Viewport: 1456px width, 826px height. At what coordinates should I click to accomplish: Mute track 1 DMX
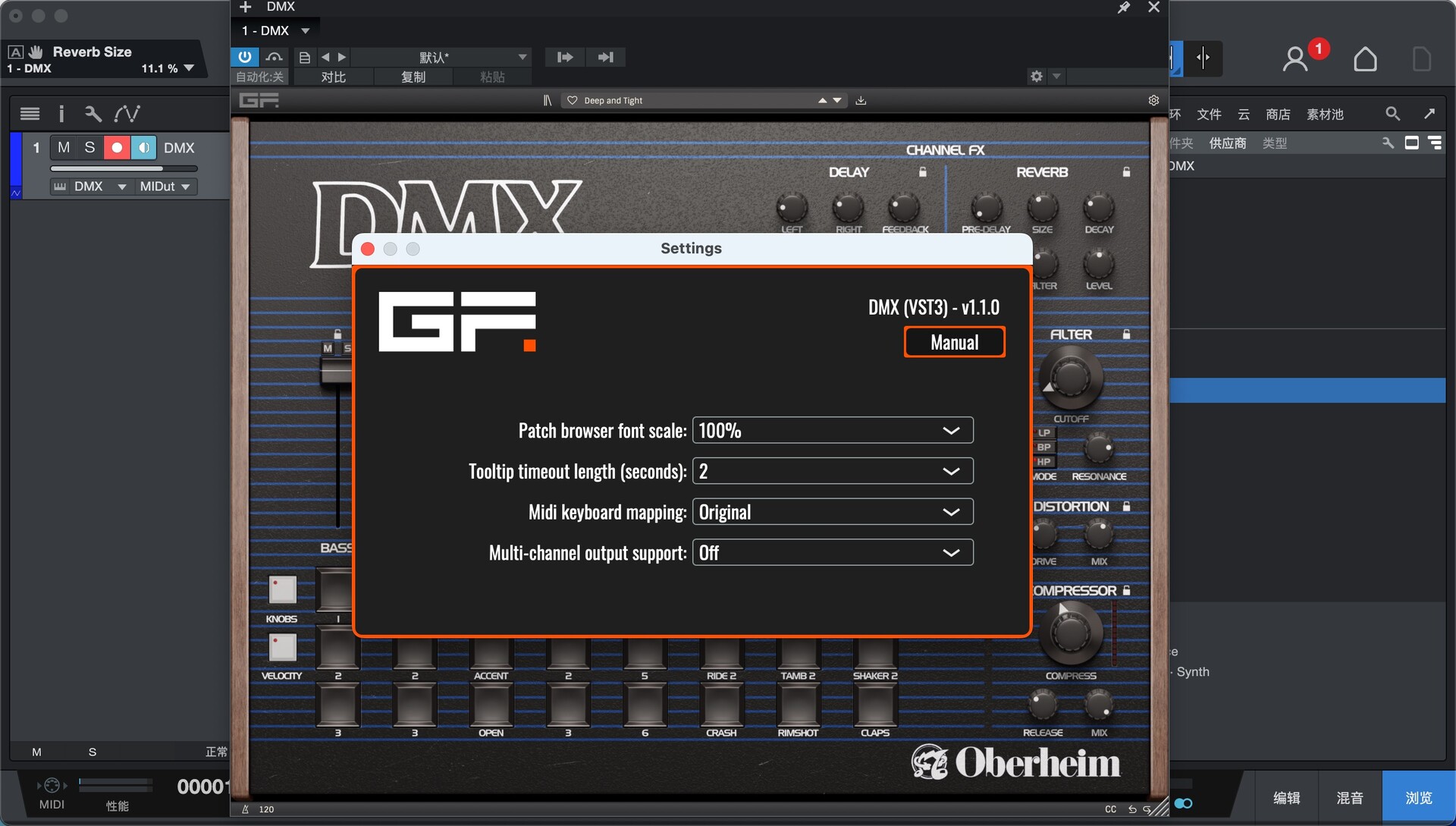click(x=64, y=147)
